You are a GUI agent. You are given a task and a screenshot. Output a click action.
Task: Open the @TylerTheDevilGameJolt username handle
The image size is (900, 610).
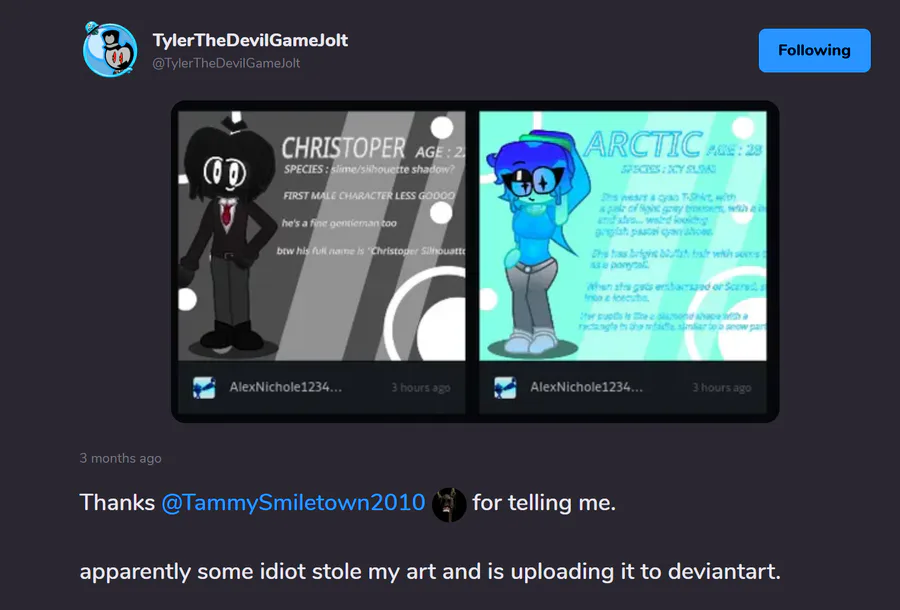tap(226, 63)
